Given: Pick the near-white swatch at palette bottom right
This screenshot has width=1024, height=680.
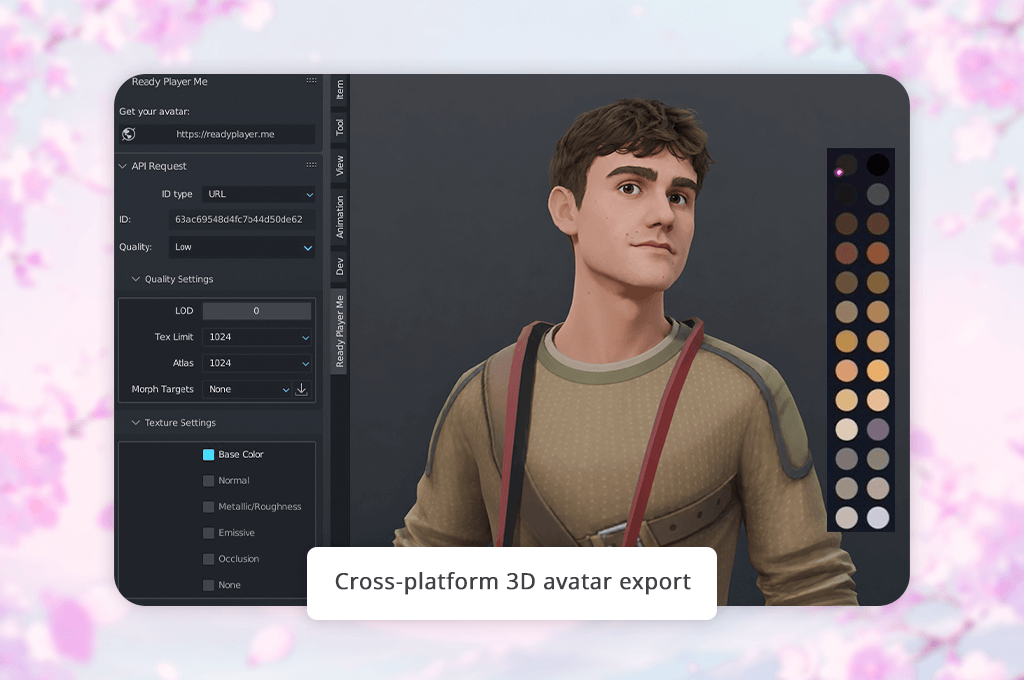Looking at the screenshot, I should pos(878,517).
